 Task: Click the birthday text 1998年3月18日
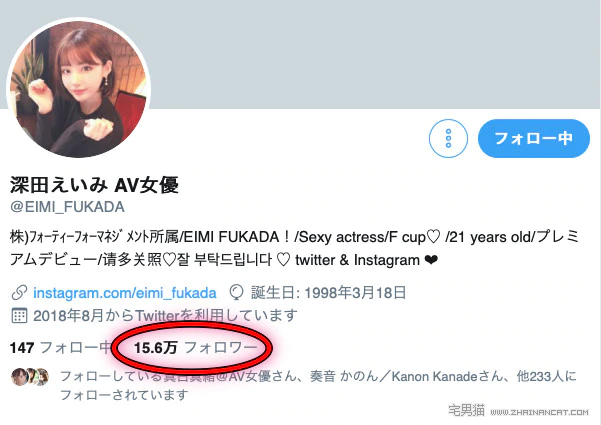[x=355, y=293]
